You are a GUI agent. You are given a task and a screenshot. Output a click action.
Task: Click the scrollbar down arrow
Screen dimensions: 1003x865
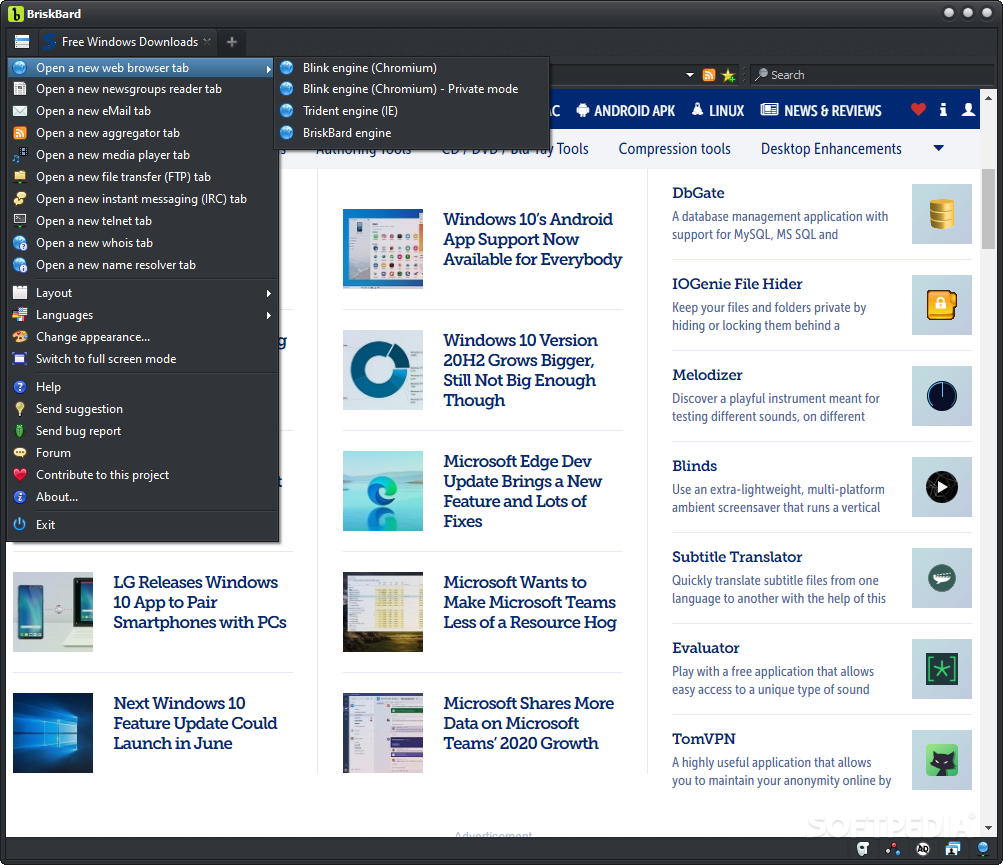(x=988, y=828)
